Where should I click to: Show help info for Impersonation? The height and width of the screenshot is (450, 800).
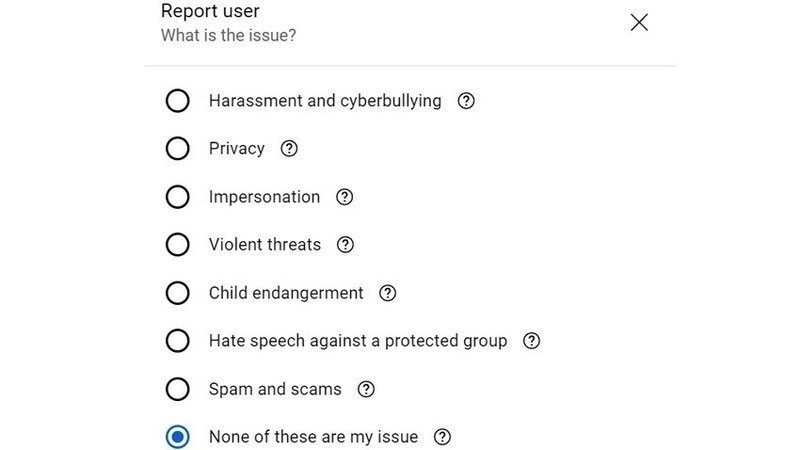(x=344, y=197)
